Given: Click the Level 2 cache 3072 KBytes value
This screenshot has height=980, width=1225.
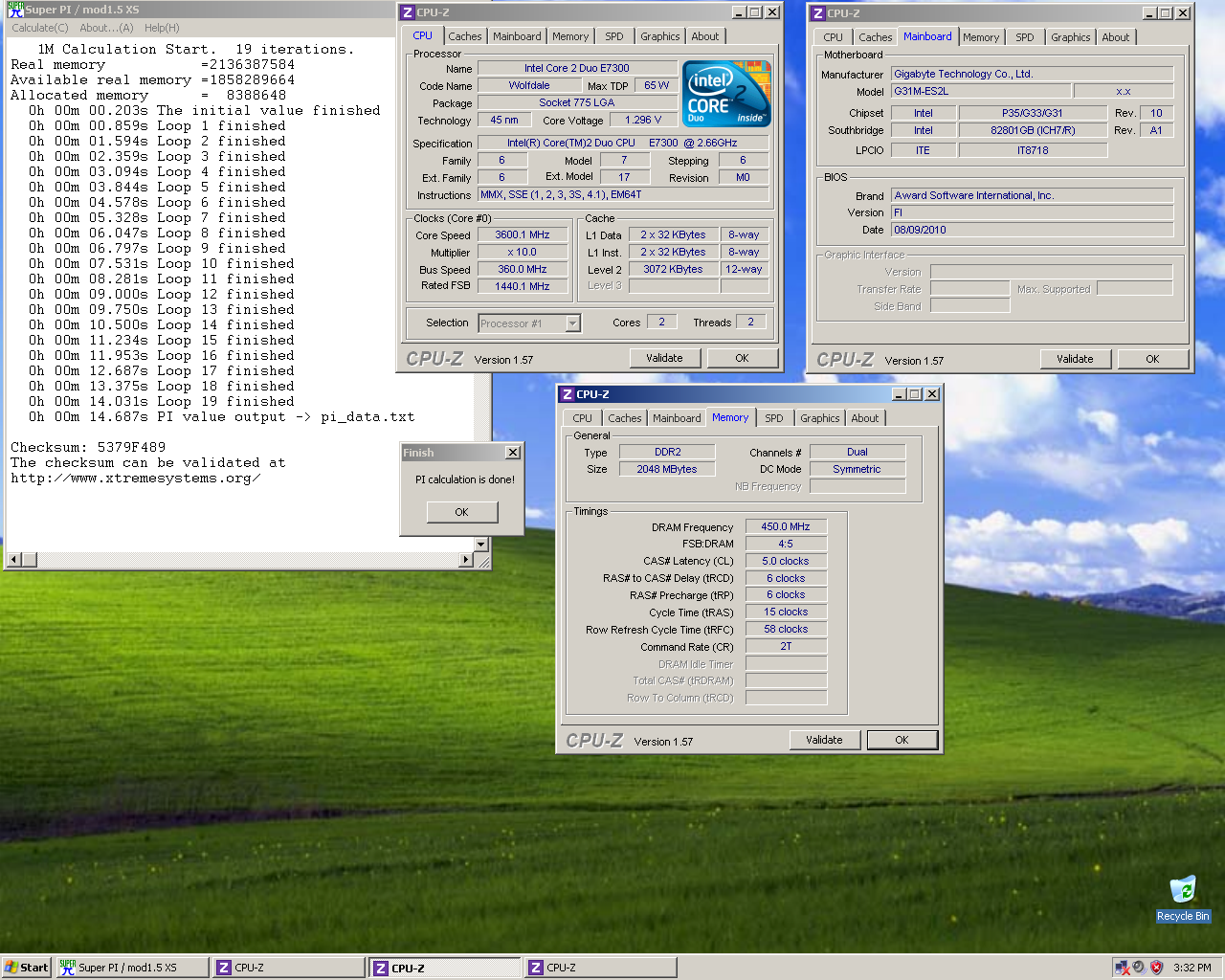Looking at the screenshot, I should click(673, 270).
